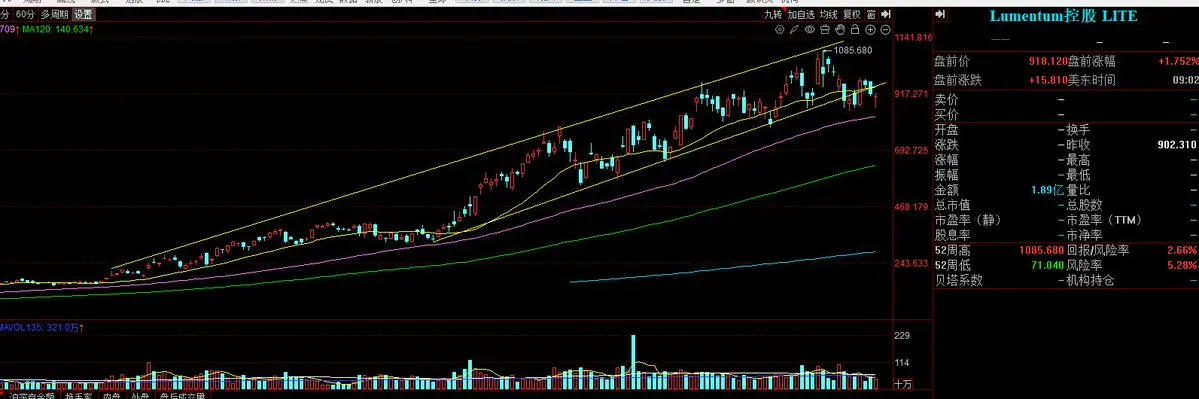Click the 风险率 value 5.28%

(x=1182, y=265)
